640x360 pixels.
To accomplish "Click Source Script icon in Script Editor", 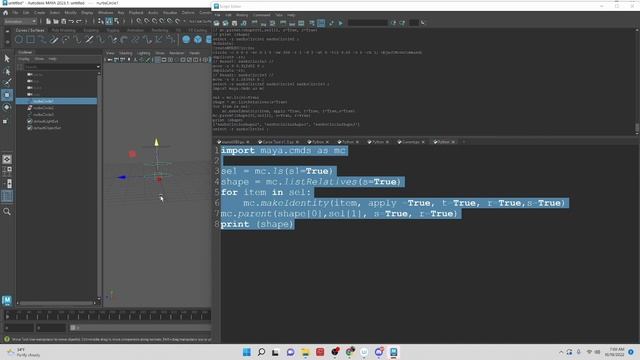I will pyautogui.click(x=225, y=23).
